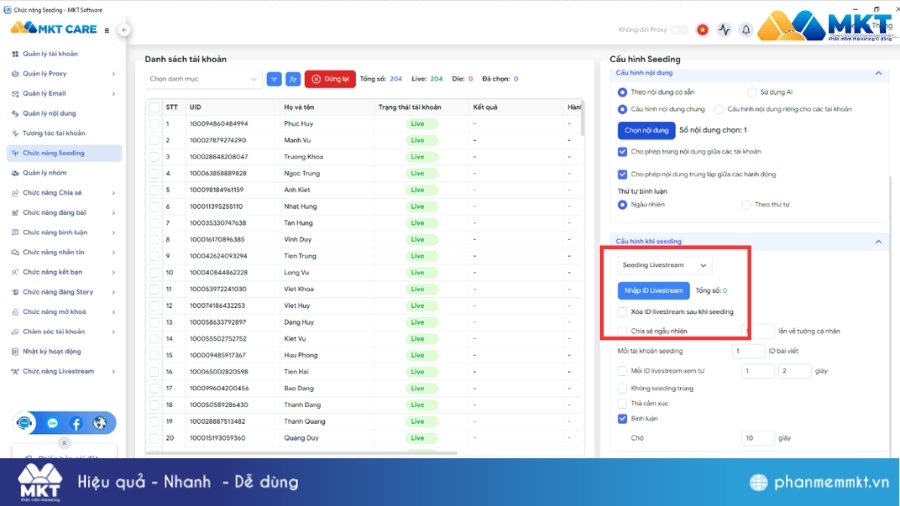Expand the Chức năng bình luận submenu
This screenshot has height=506, width=900.
[113, 232]
